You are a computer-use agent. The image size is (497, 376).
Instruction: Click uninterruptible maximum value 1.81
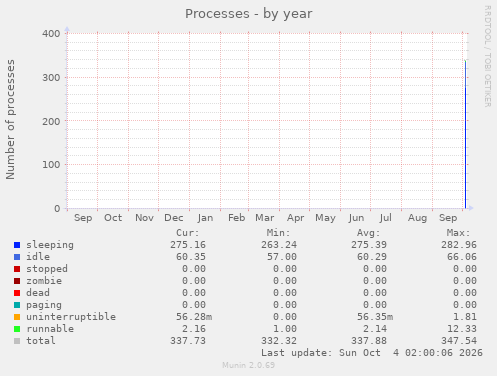click(x=465, y=317)
